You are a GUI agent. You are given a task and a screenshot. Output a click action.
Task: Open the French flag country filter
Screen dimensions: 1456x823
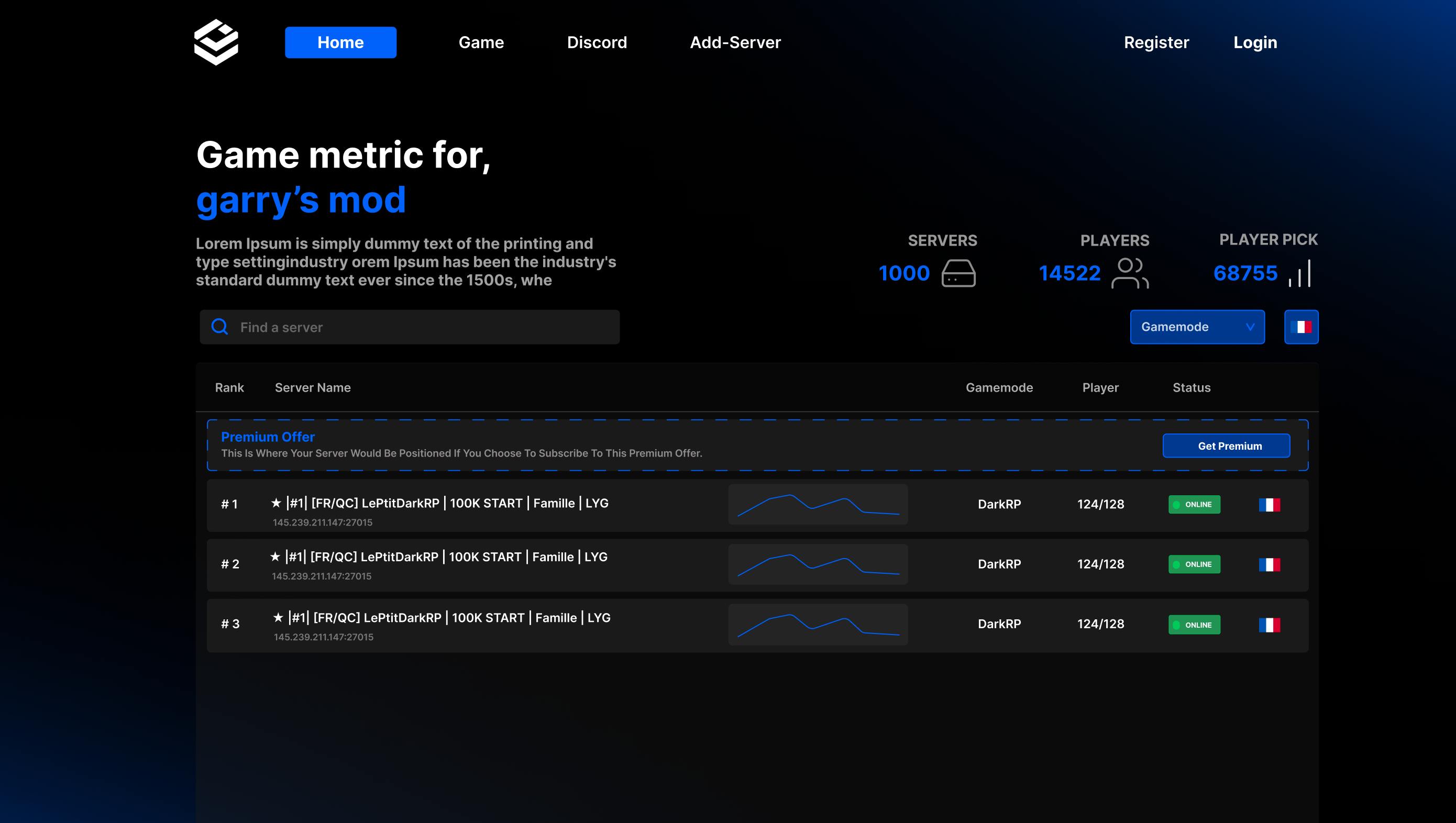click(1301, 327)
